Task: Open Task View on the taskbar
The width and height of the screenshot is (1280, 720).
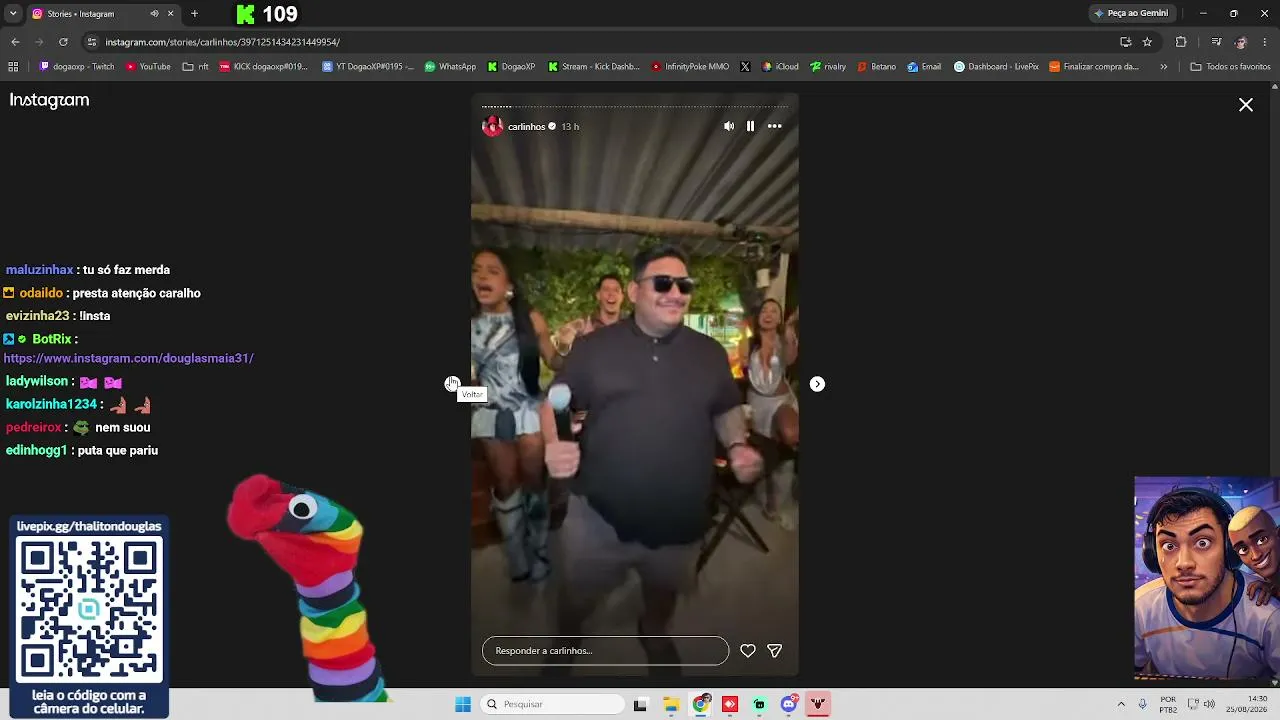Action: point(640,704)
